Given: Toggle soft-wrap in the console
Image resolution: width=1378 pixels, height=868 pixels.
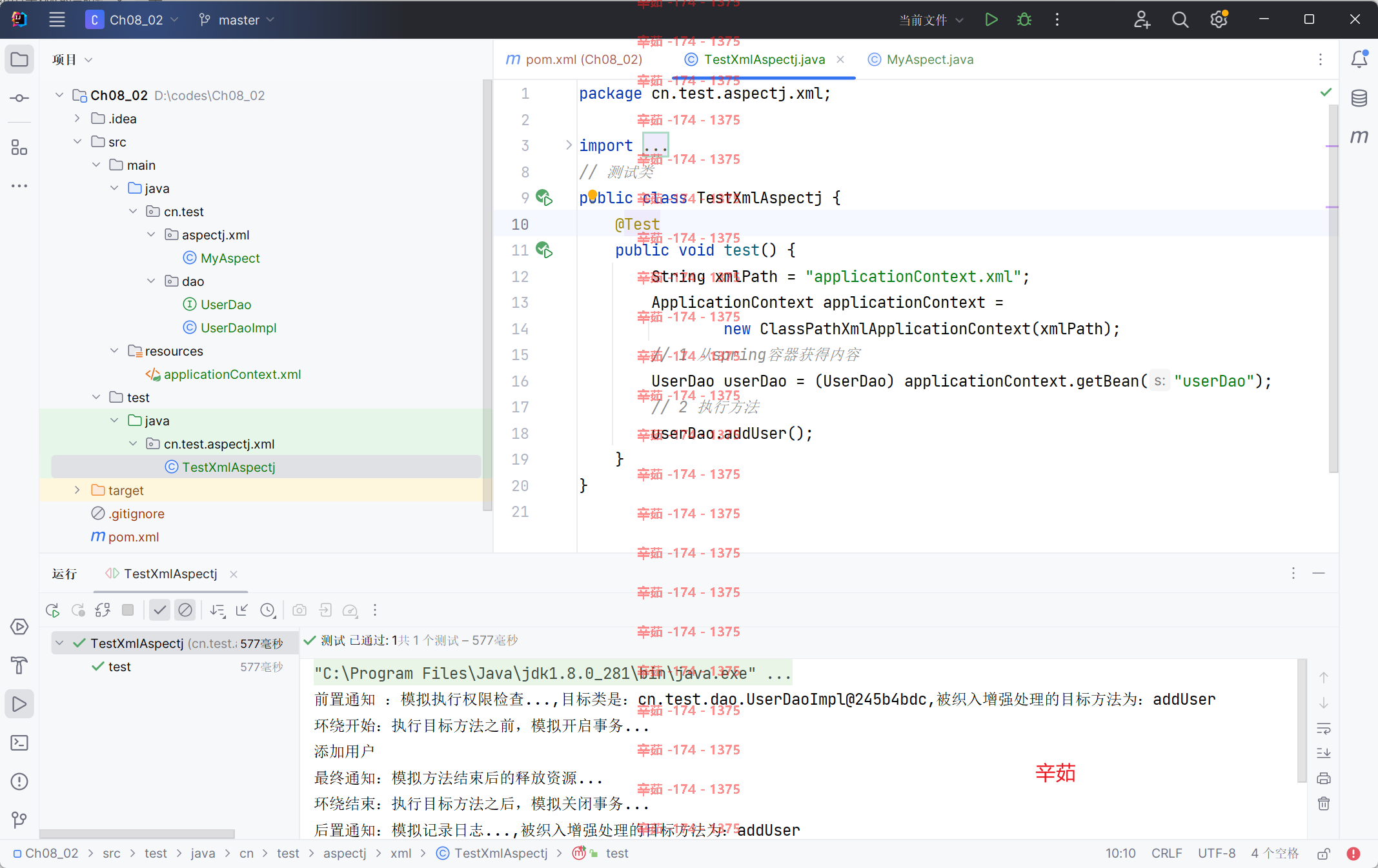Looking at the screenshot, I should coord(1324,728).
